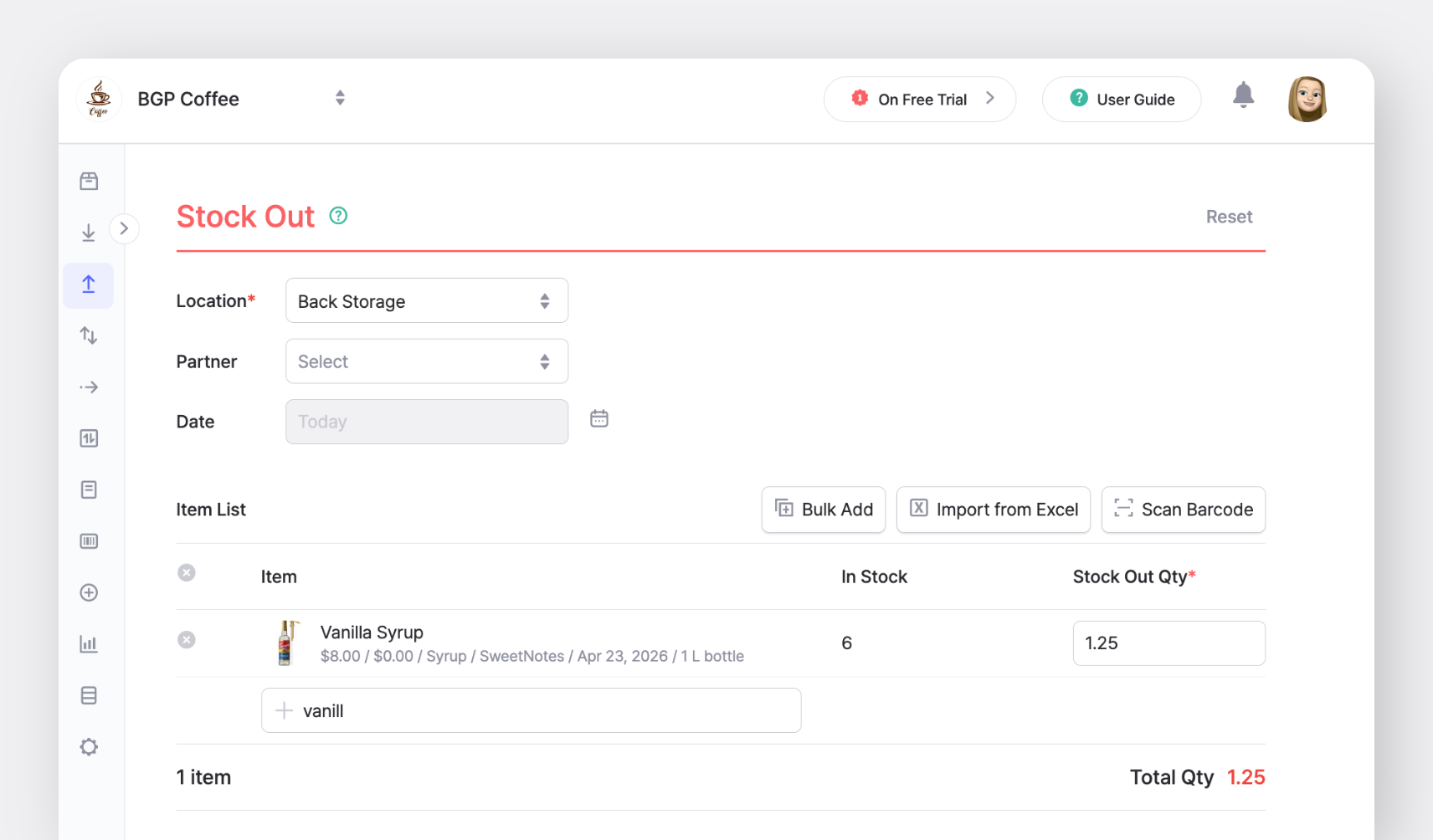Open the barcode icon in sidebar
The image size is (1433, 840).
[89, 541]
